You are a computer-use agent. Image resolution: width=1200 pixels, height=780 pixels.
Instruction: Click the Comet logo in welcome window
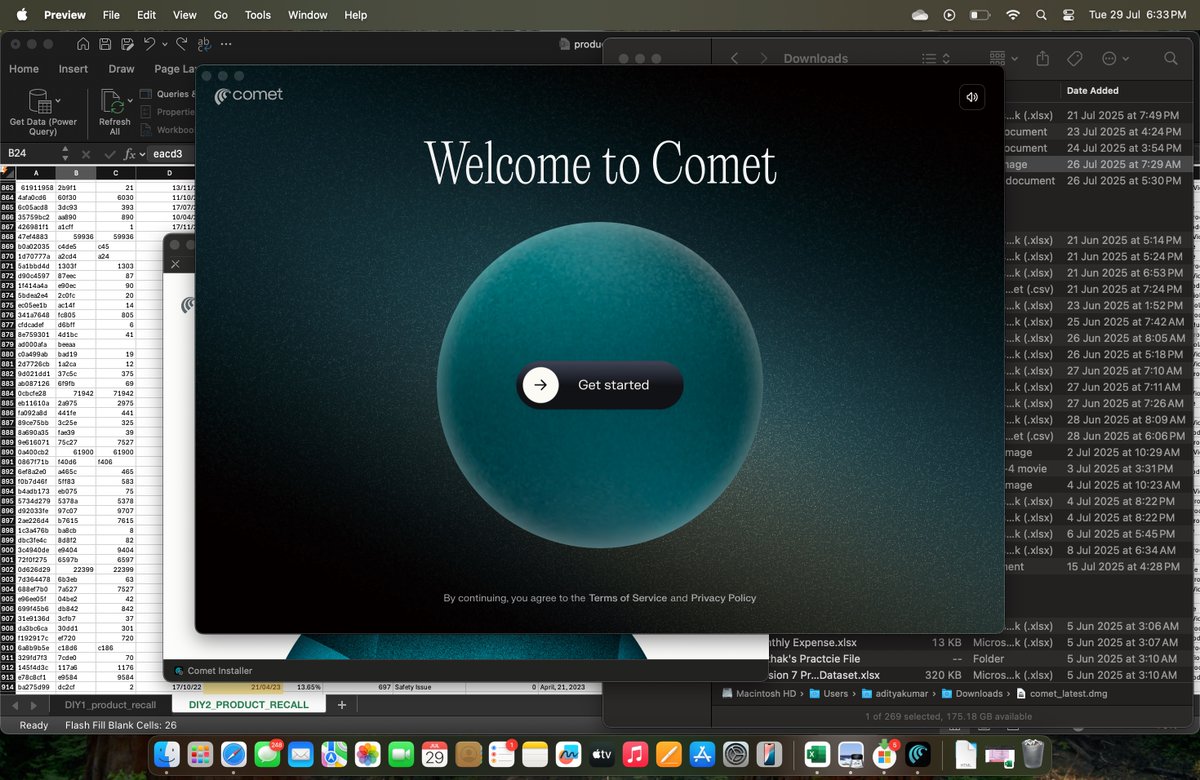coord(249,96)
